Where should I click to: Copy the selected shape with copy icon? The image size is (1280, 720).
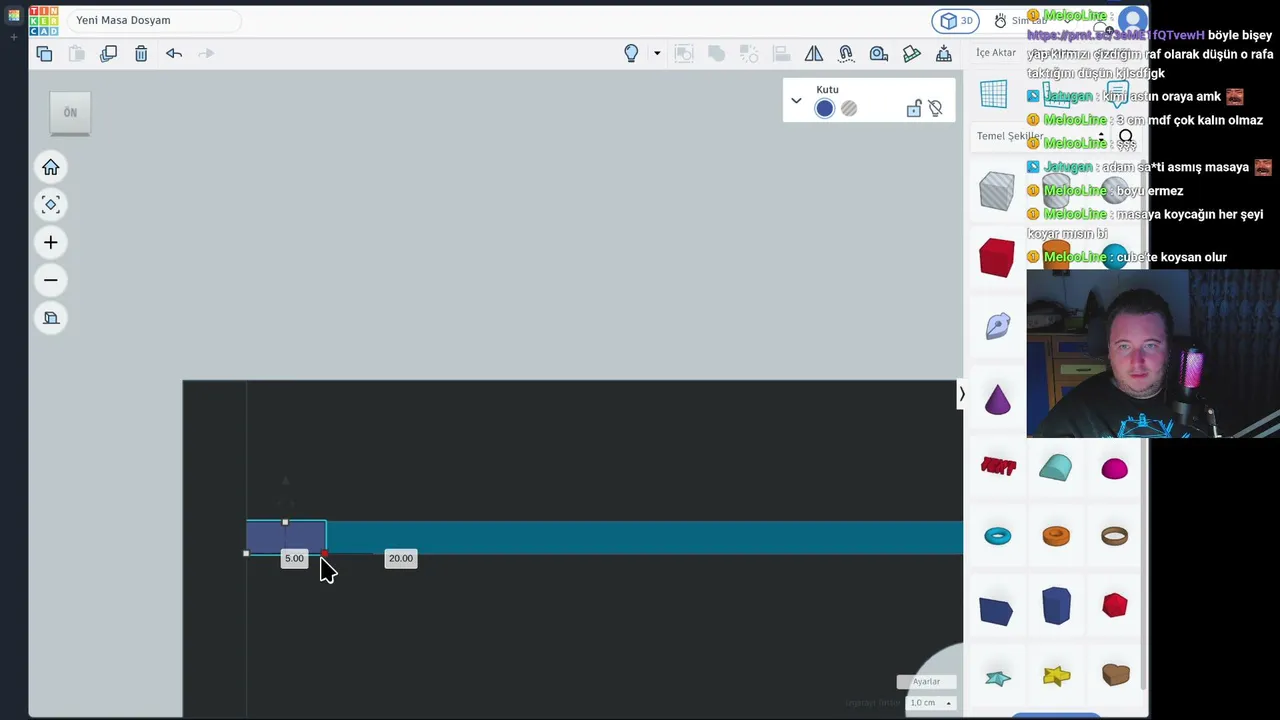coord(44,53)
